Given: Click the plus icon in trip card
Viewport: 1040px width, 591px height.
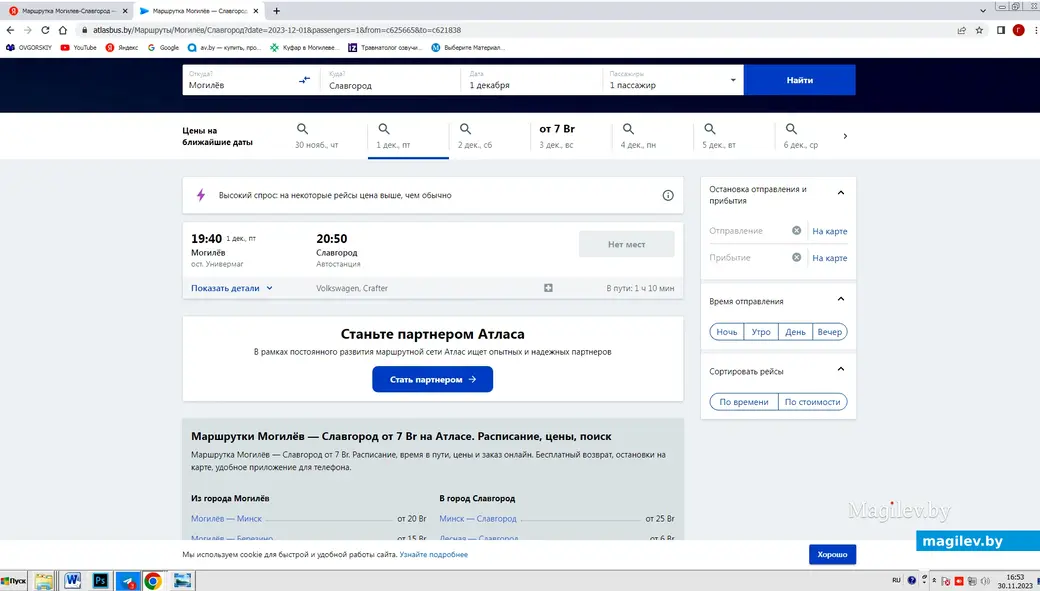Looking at the screenshot, I should [x=548, y=288].
